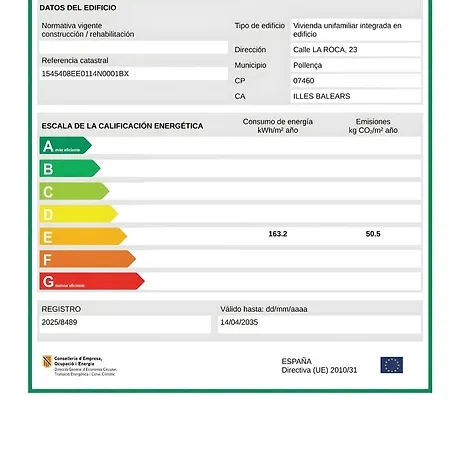Select the empty Normativa vigente field
Image resolution: width=450 pixels, height=450 pixels.
134,47
